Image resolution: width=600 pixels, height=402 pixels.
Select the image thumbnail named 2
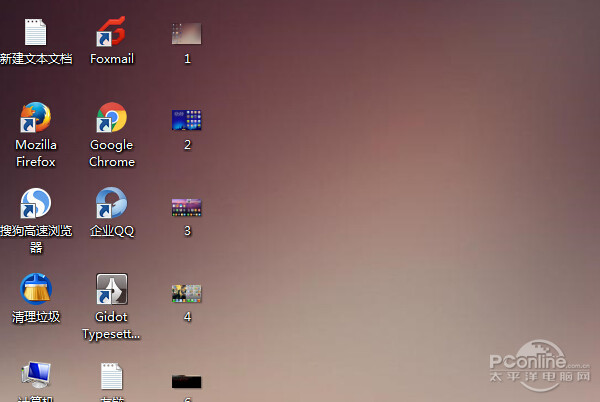186,120
